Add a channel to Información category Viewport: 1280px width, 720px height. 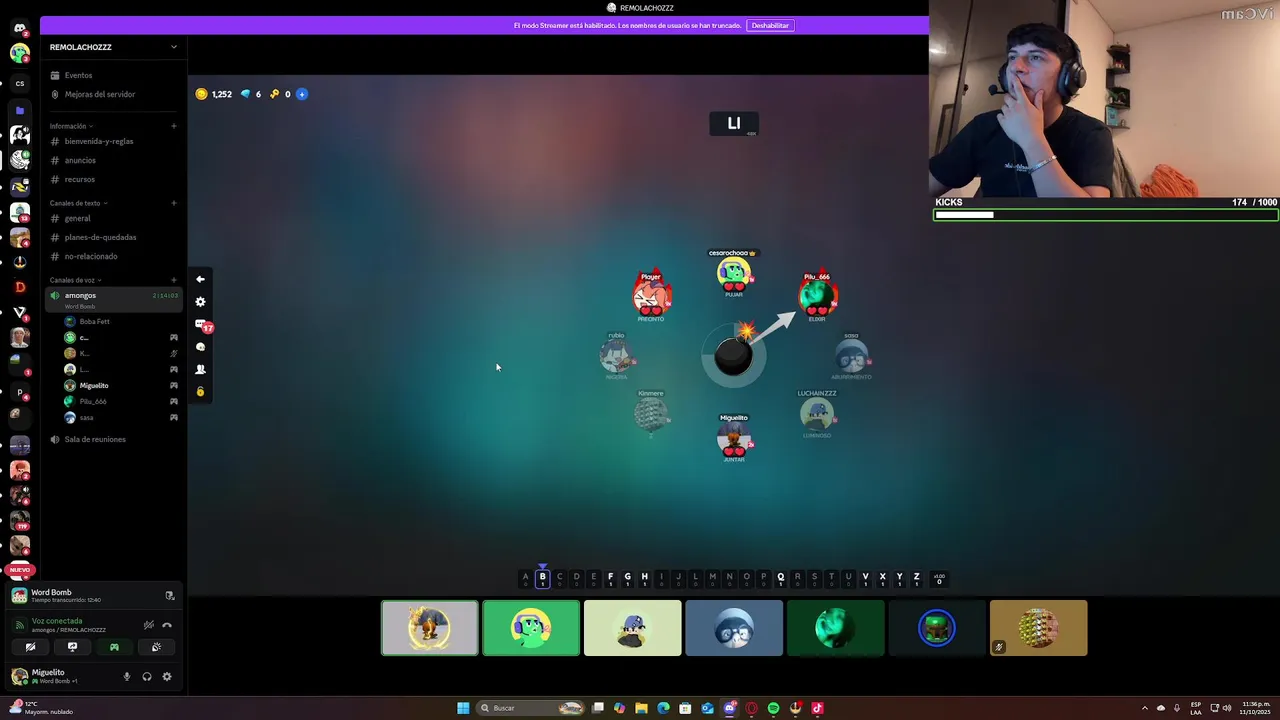pos(173,126)
